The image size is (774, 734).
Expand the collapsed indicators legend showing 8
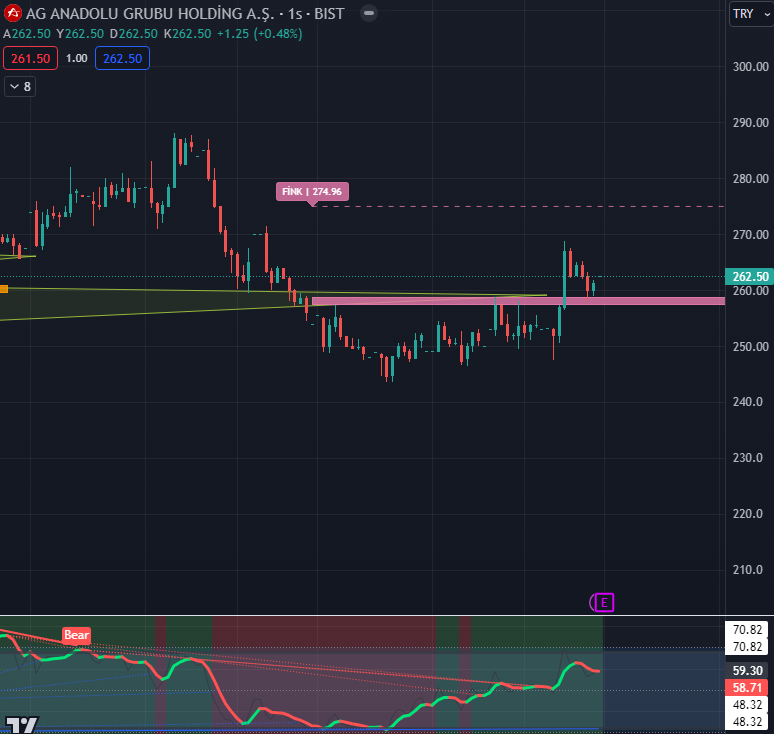coord(20,87)
